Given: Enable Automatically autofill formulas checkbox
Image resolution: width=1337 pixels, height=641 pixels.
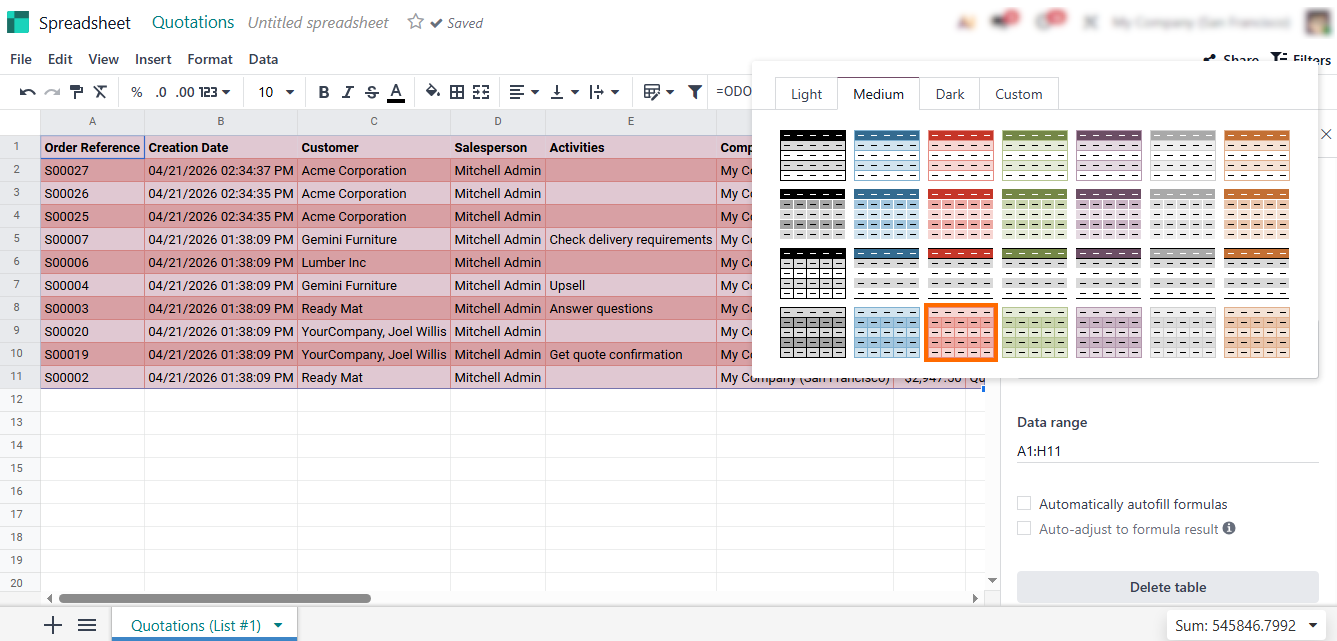Looking at the screenshot, I should pyautogui.click(x=1024, y=504).
